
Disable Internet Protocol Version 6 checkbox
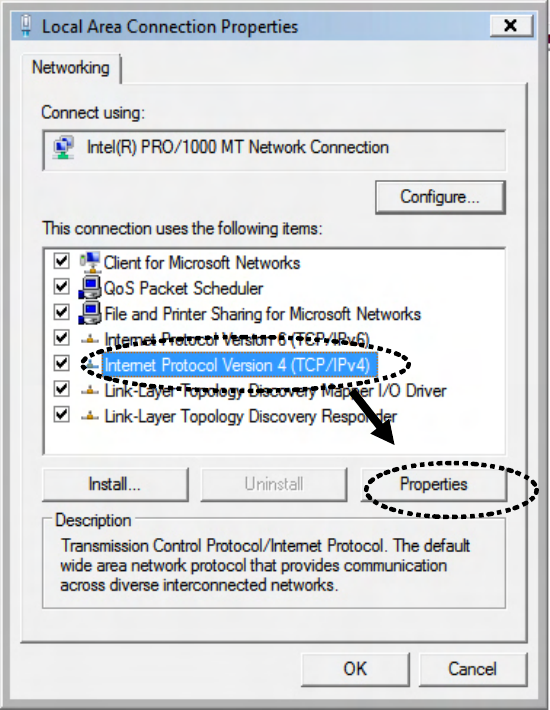coord(61,338)
